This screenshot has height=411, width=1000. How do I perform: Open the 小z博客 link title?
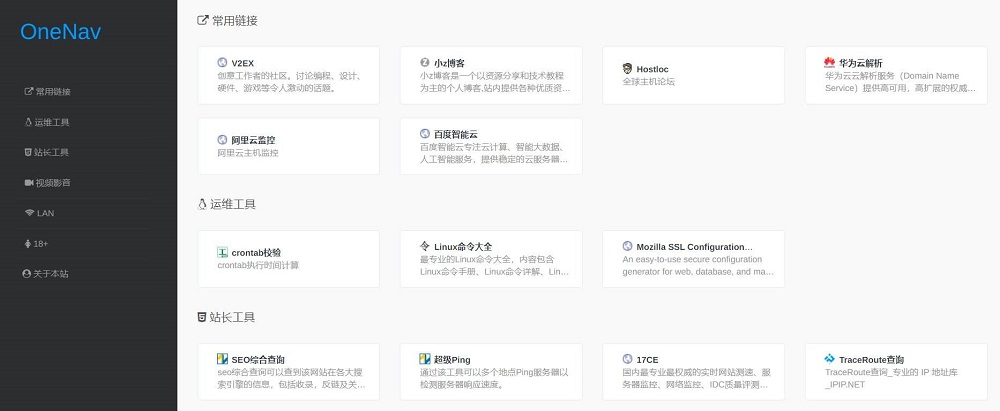[449, 63]
